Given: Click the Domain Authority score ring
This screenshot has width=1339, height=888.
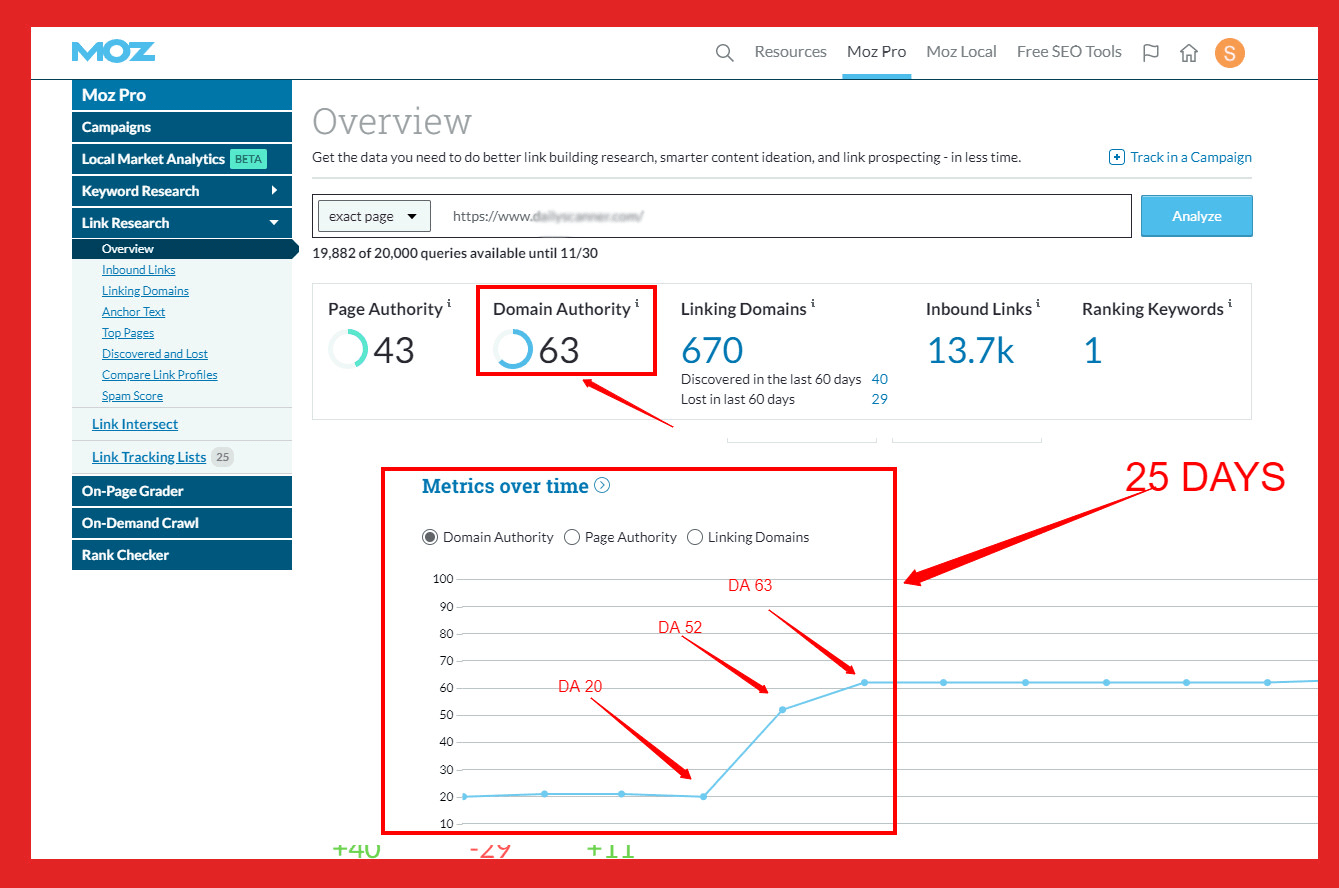Looking at the screenshot, I should pyautogui.click(x=513, y=349).
